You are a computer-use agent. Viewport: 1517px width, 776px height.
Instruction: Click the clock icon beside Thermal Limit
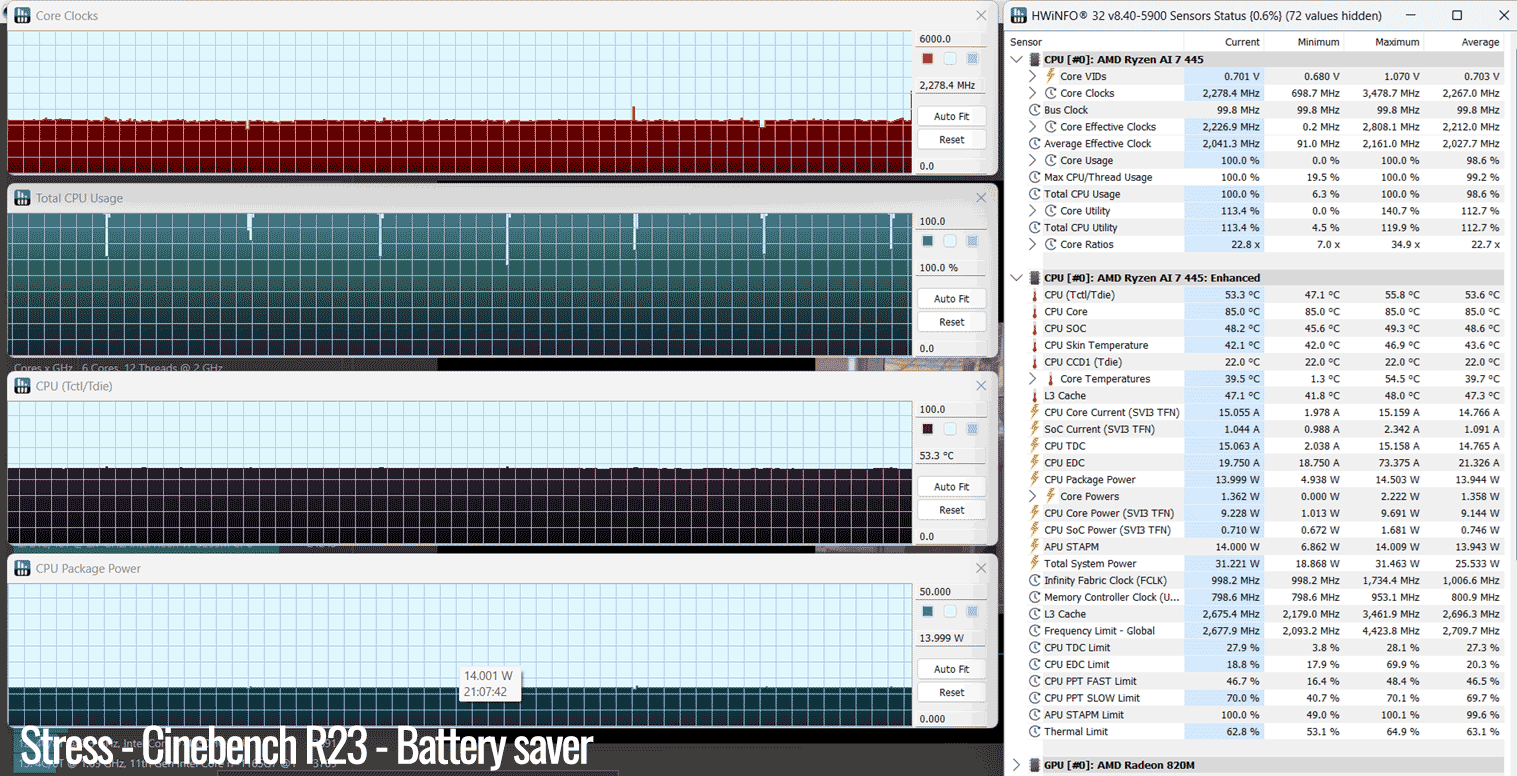click(x=1034, y=731)
